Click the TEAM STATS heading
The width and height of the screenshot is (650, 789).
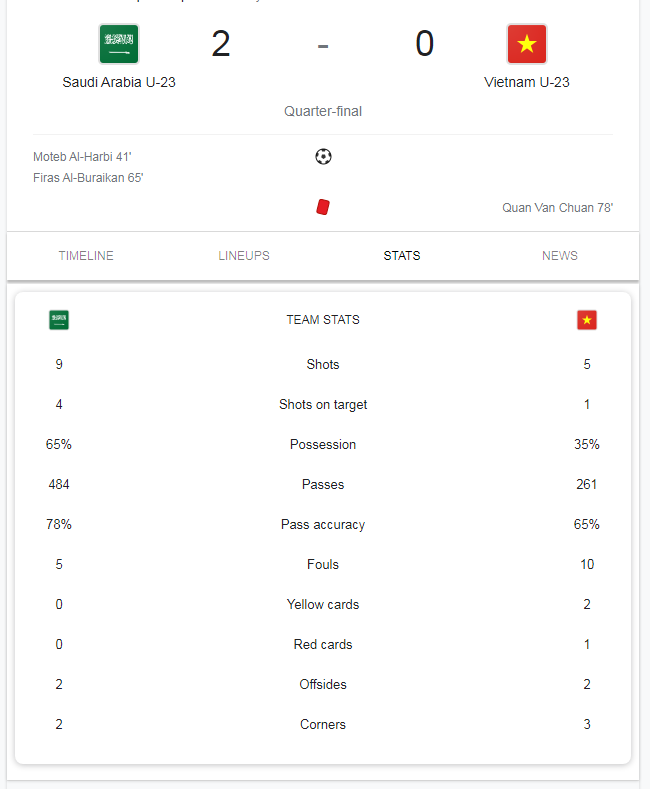[x=323, y=320]
